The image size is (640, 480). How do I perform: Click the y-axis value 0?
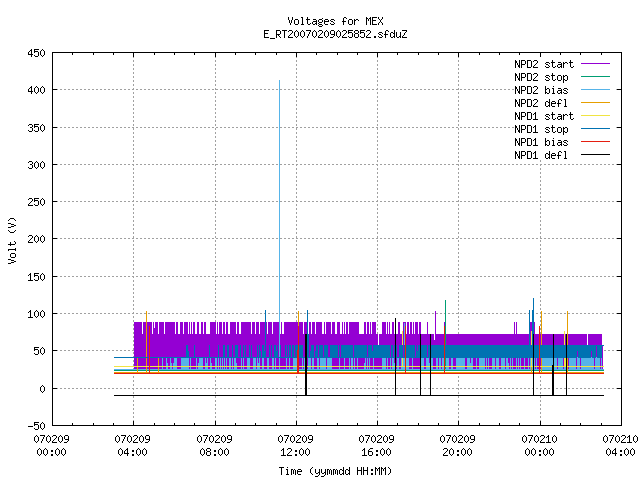point(42,389)
